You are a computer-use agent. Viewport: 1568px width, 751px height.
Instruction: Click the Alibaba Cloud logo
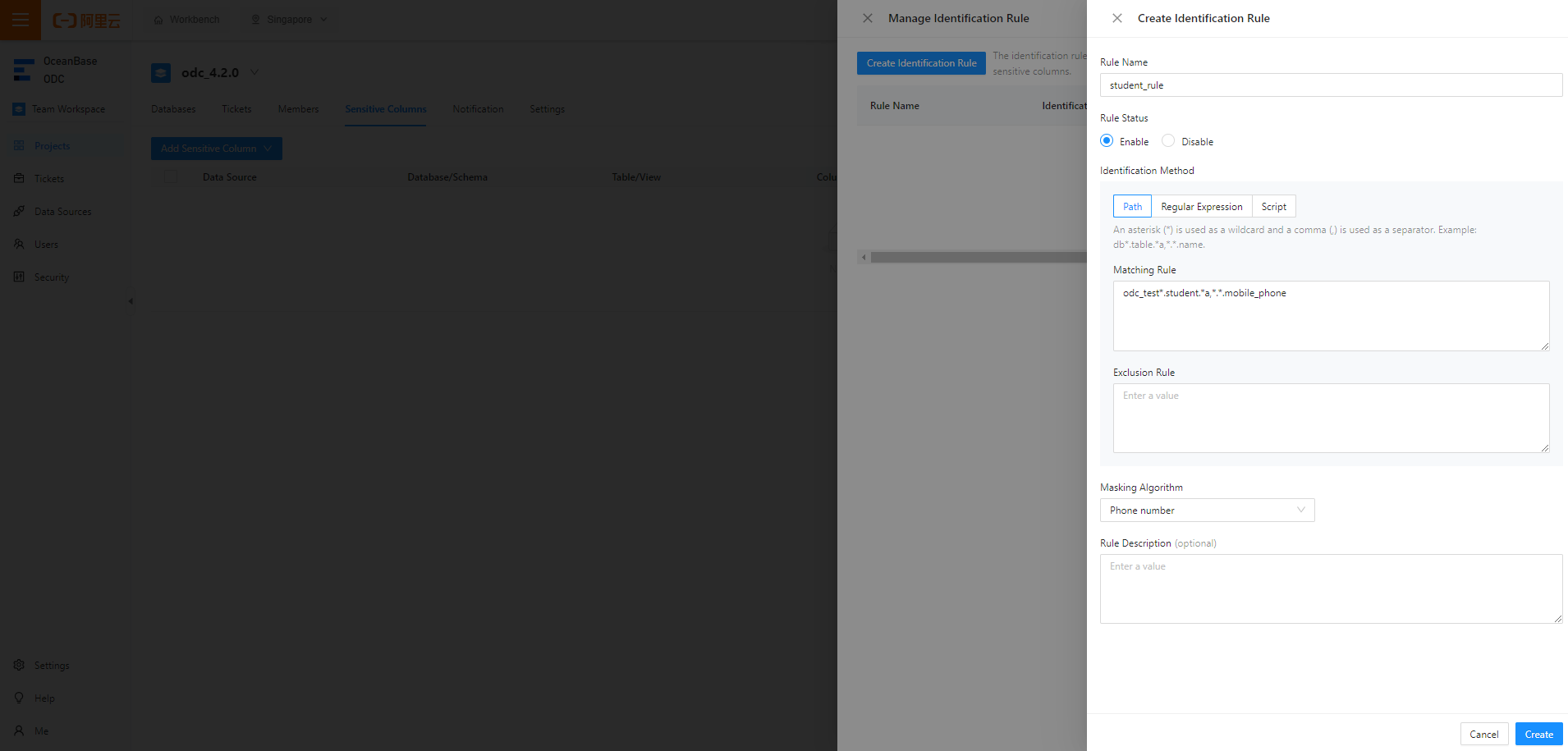coord(87,20)
